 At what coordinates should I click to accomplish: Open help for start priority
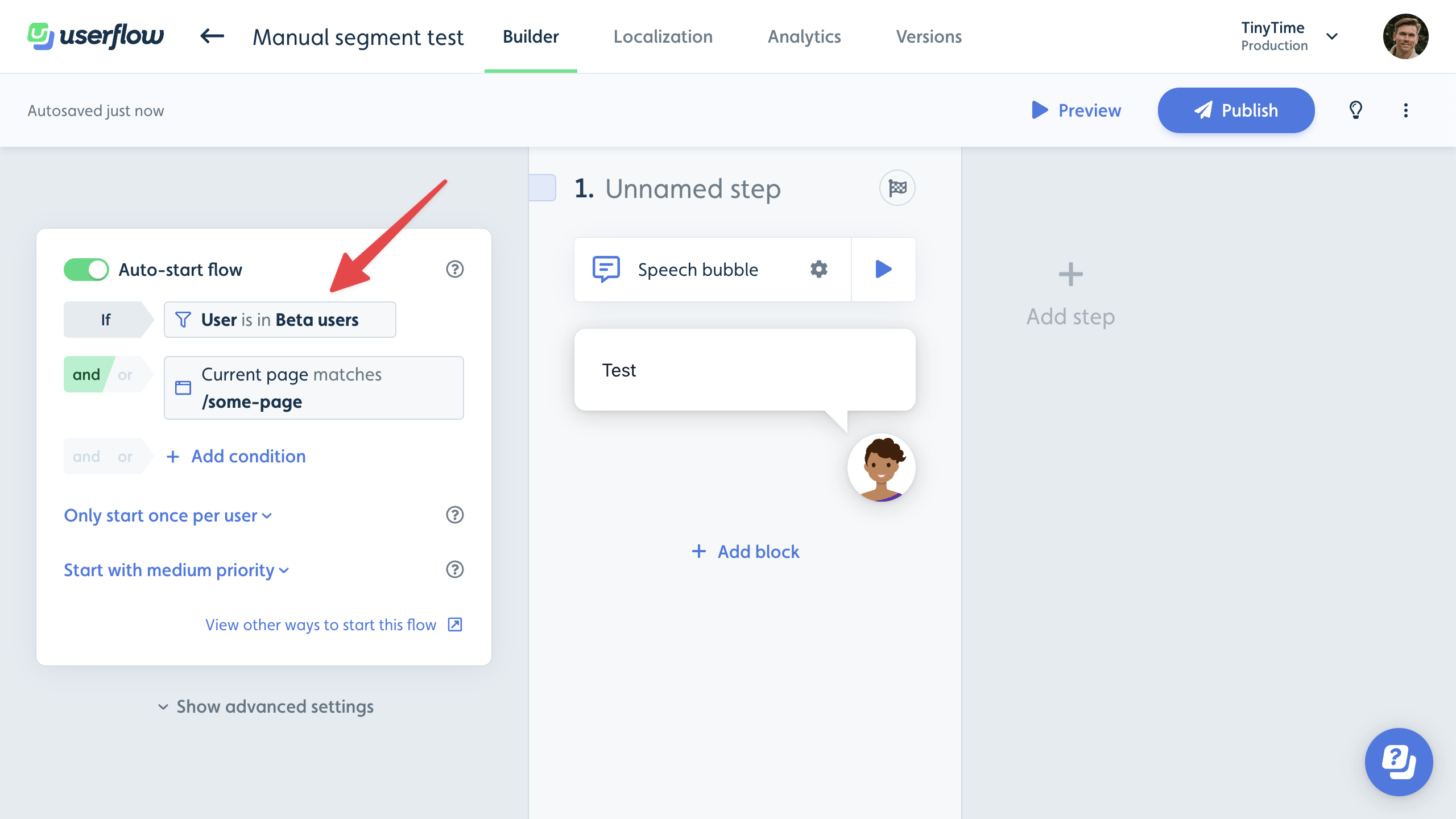(455, 569)
